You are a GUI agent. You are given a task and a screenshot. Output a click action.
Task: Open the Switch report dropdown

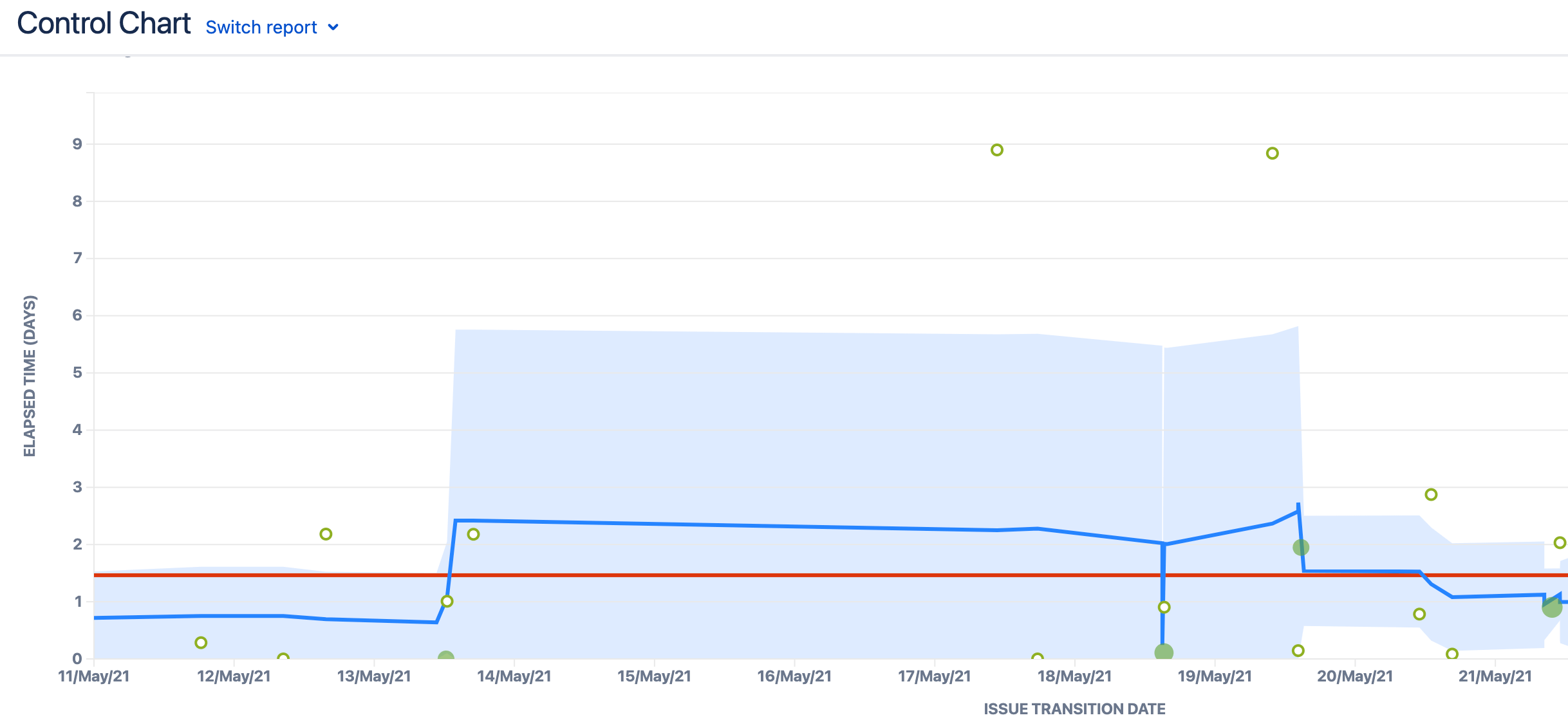point(272,27)
